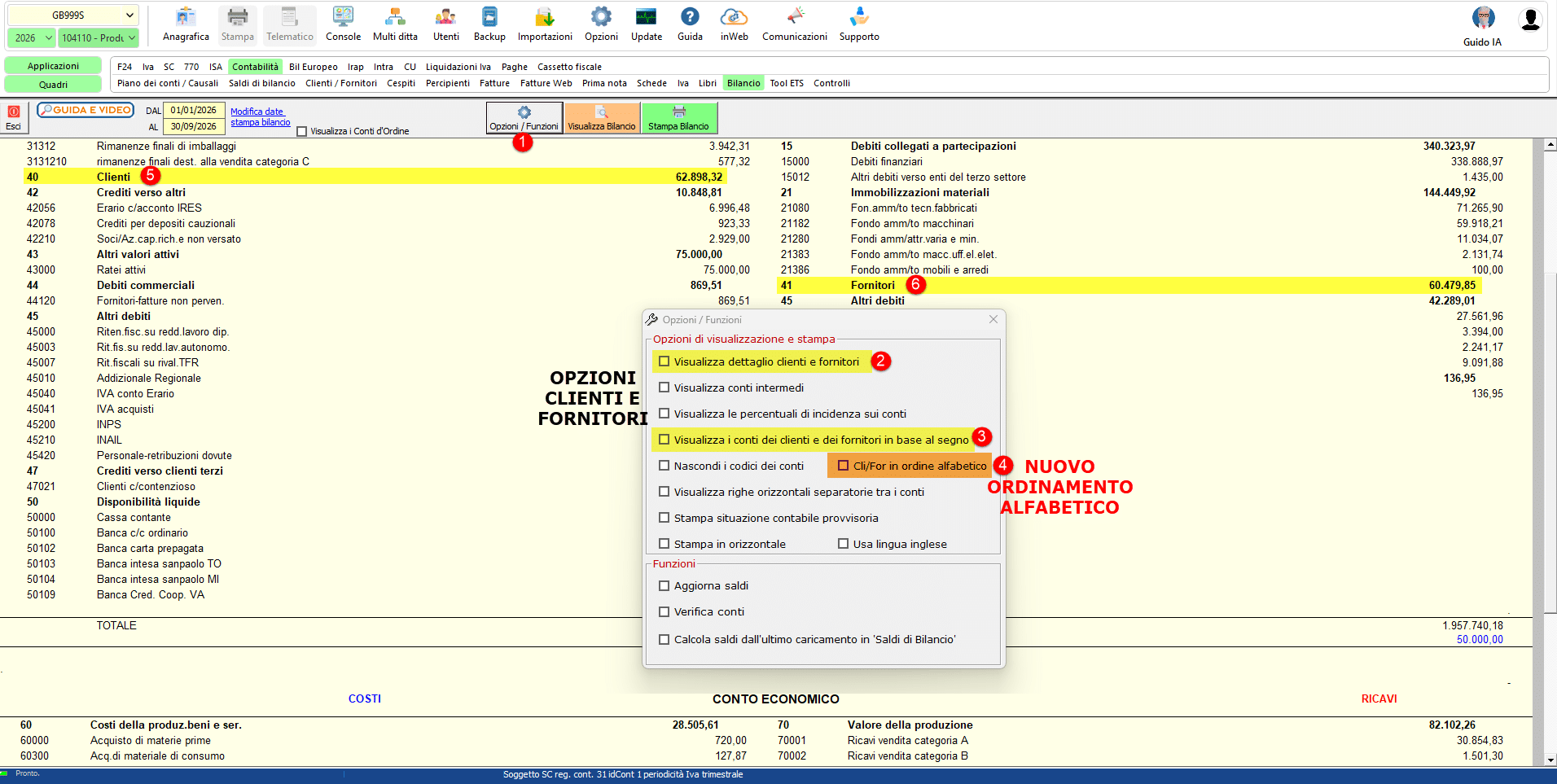
Task: Enable Stampa in orizzontale option
Action: click(x=664, y=544)
